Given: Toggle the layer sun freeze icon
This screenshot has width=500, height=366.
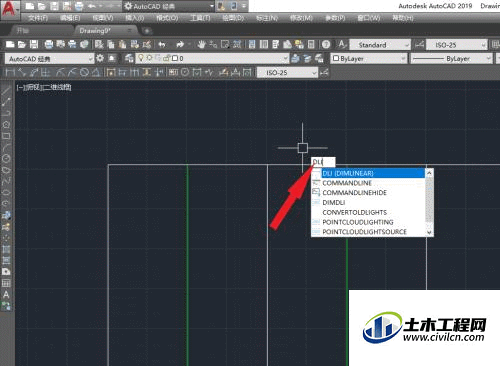Looking at the screenshot, I should point(149,58).
